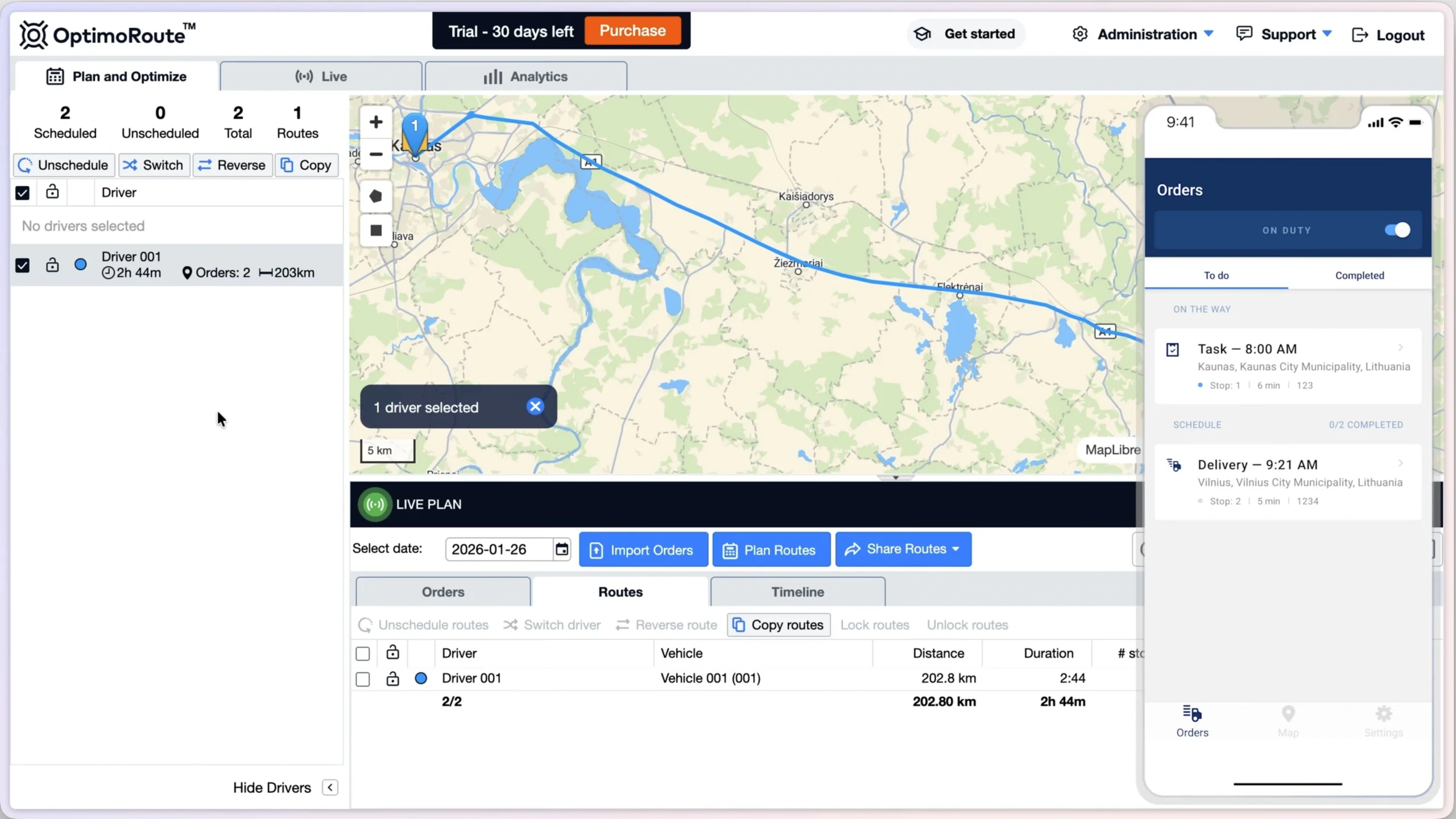Screen dimensions: 1456x819
Task: Select the rectangle selection map tool
Action: (375, 230)
